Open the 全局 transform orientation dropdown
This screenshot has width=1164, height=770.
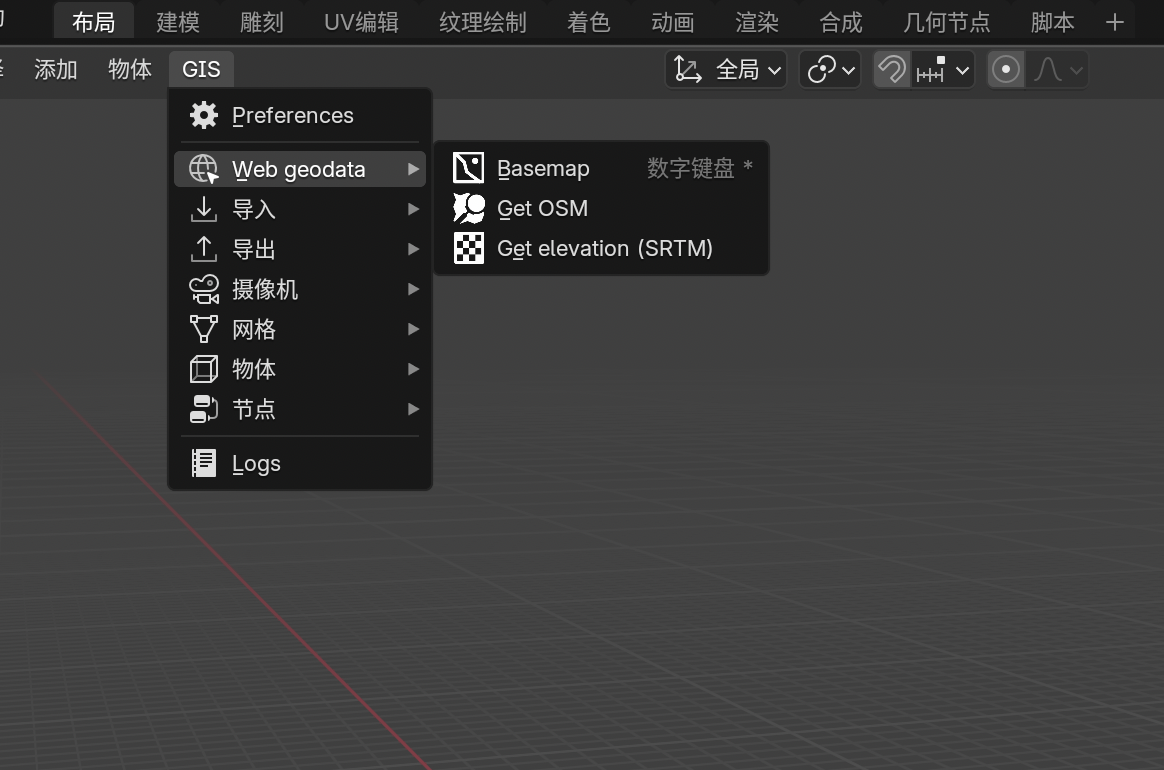click(726, 69)
